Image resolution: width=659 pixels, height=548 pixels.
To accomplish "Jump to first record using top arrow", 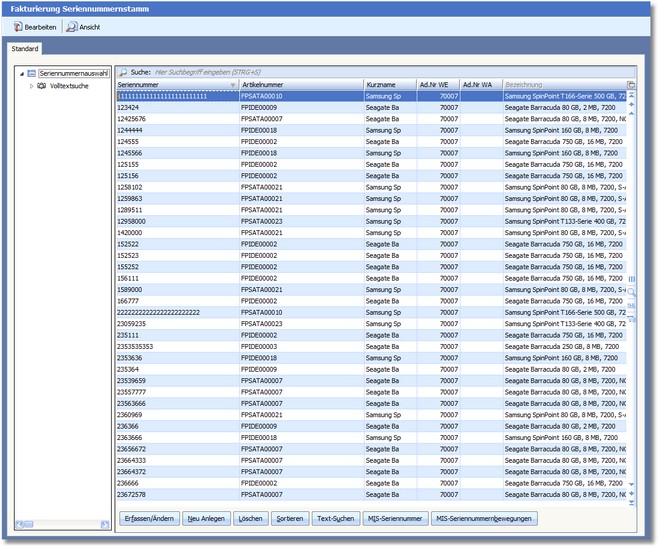I will [x=631, y=96].
